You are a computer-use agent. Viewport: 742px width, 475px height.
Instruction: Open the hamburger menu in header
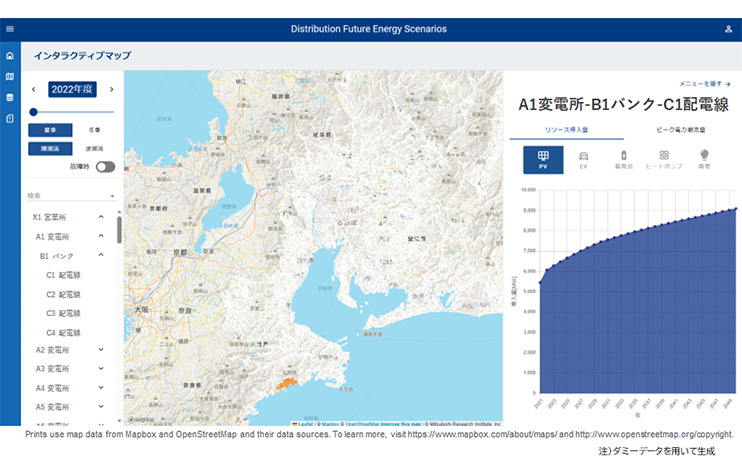(x=10, y=29)
